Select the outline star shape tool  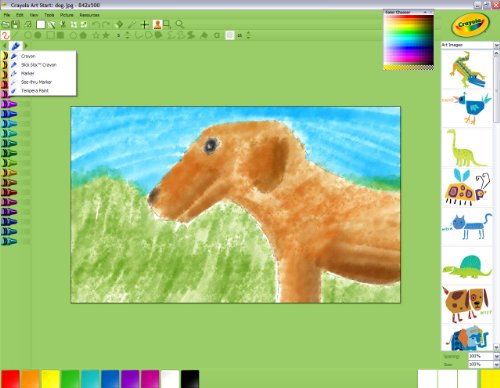tap(96, 35)
